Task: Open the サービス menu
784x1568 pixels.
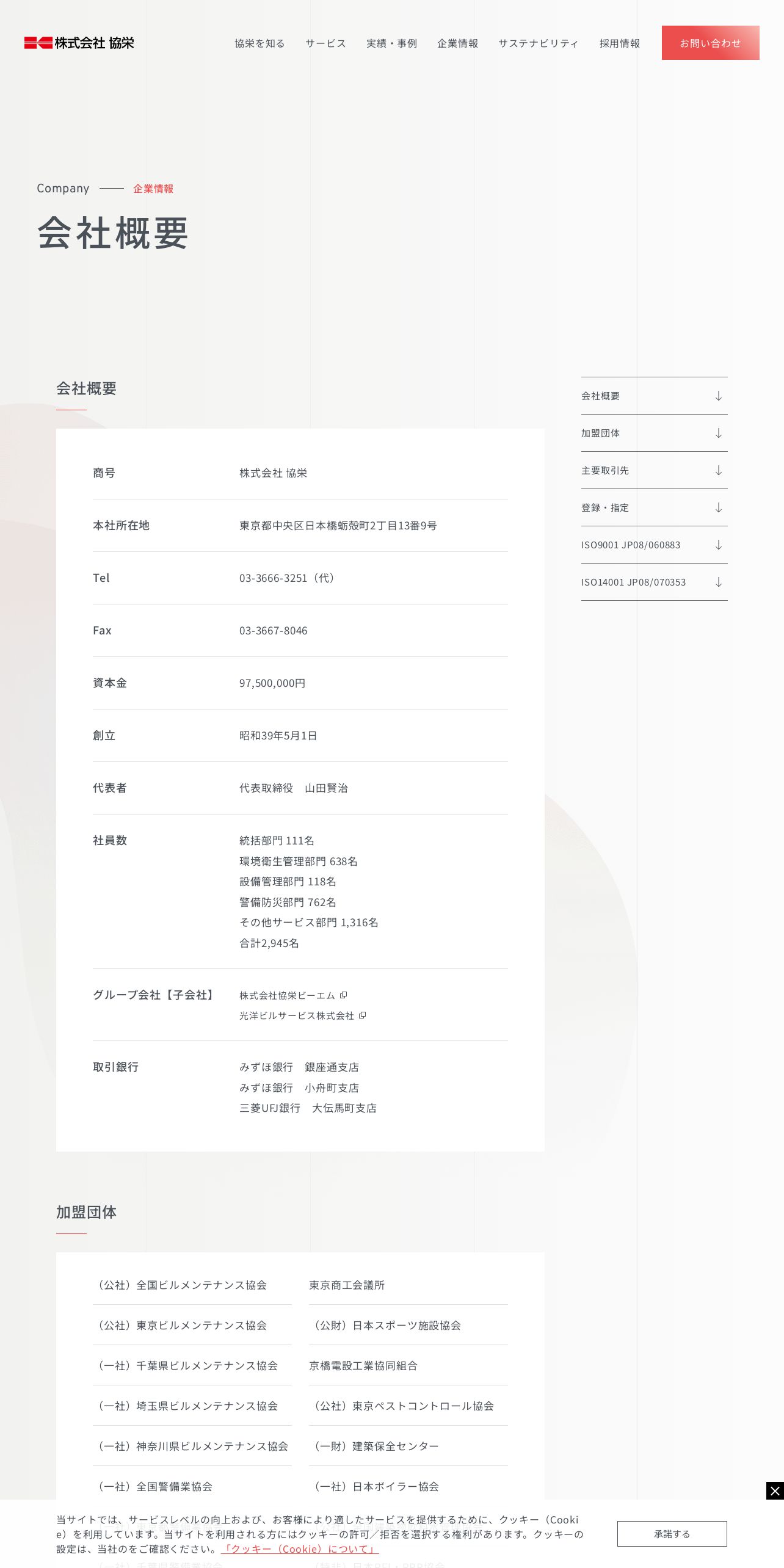Action: [325, 43]
